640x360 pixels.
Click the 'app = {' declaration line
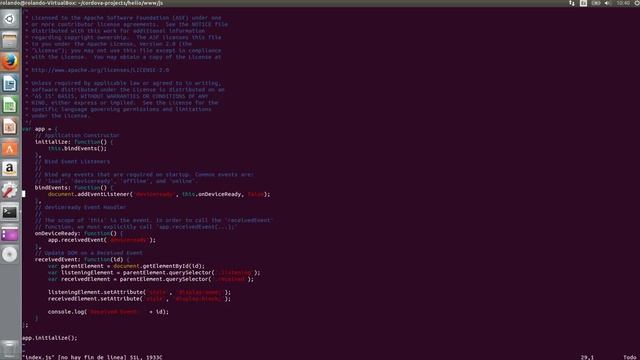(40, 129)
